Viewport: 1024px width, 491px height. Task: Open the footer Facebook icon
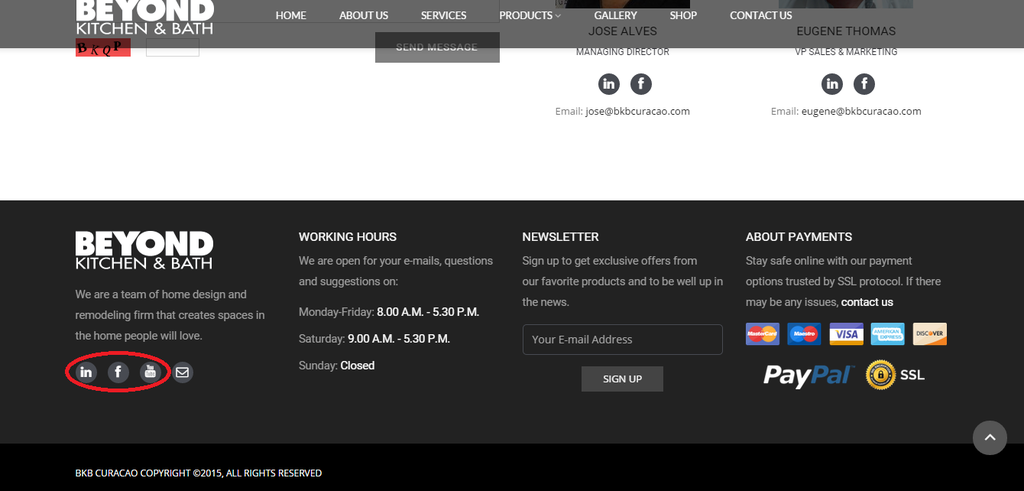tap(118, 372)
